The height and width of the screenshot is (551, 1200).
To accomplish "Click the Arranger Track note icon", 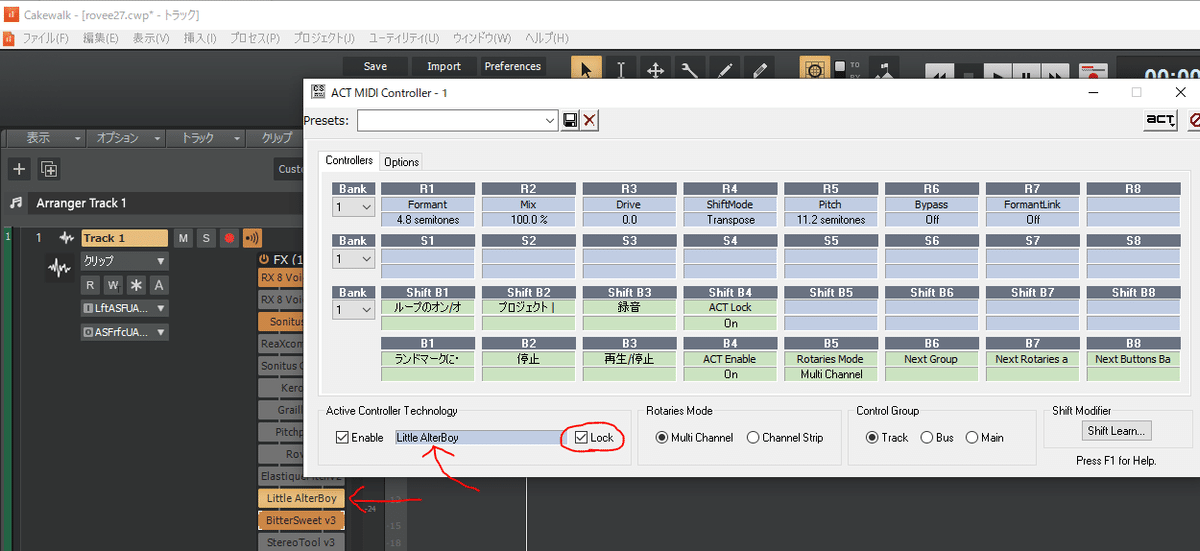I will click(x=16, y=203).
